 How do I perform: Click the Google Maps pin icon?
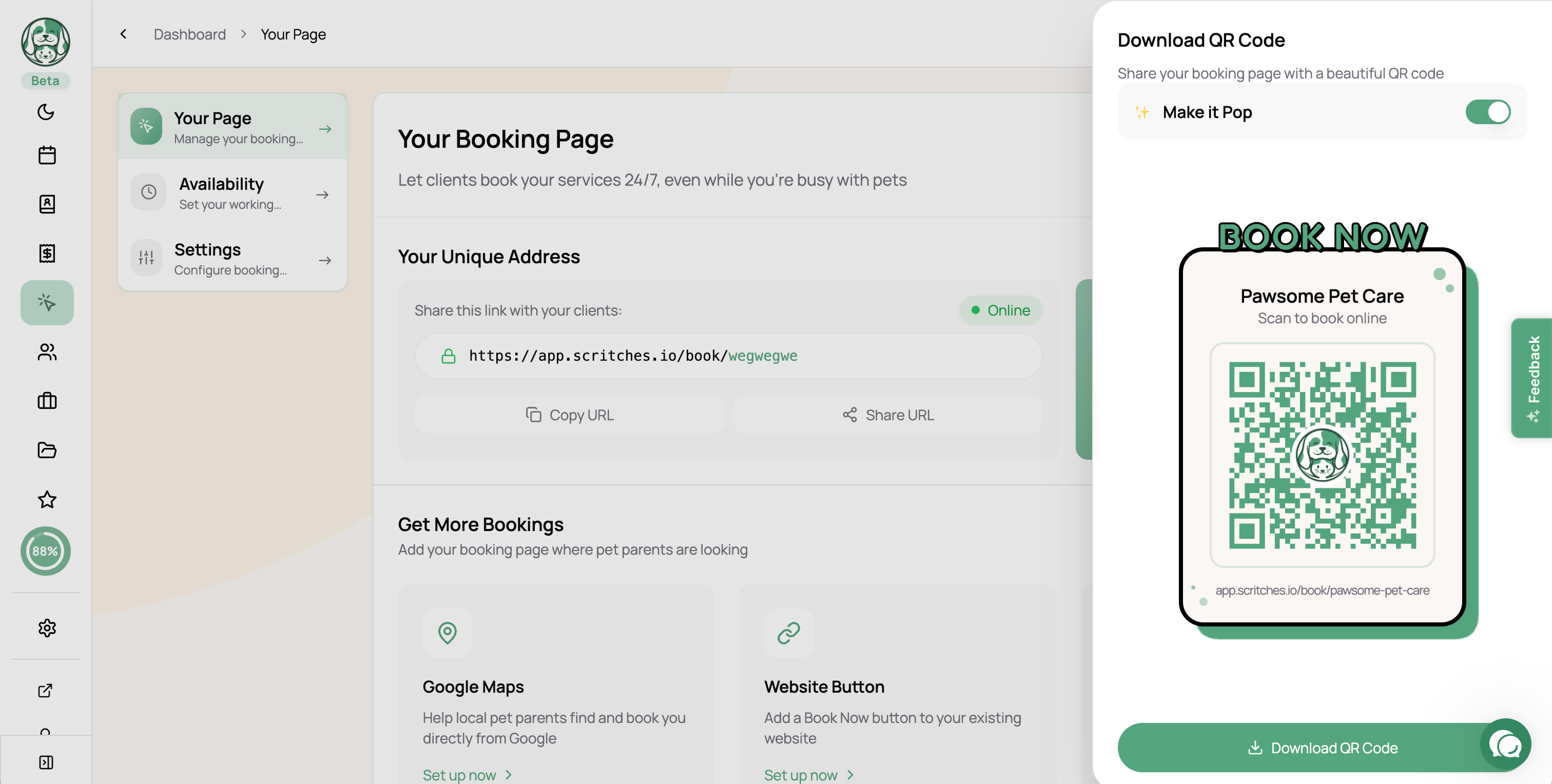pos(447,633)
